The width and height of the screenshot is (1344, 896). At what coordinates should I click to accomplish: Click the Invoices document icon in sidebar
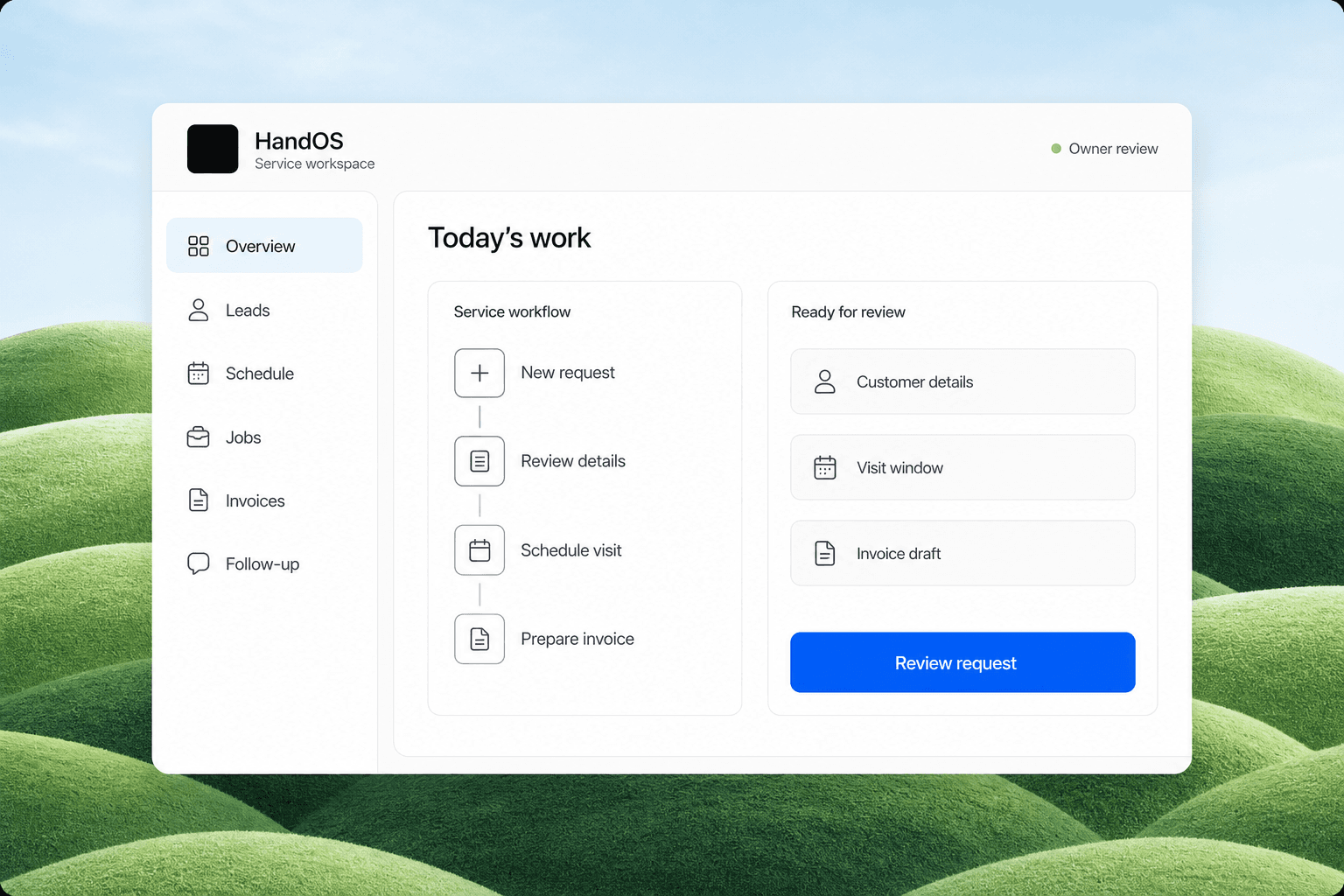[199, 500]
